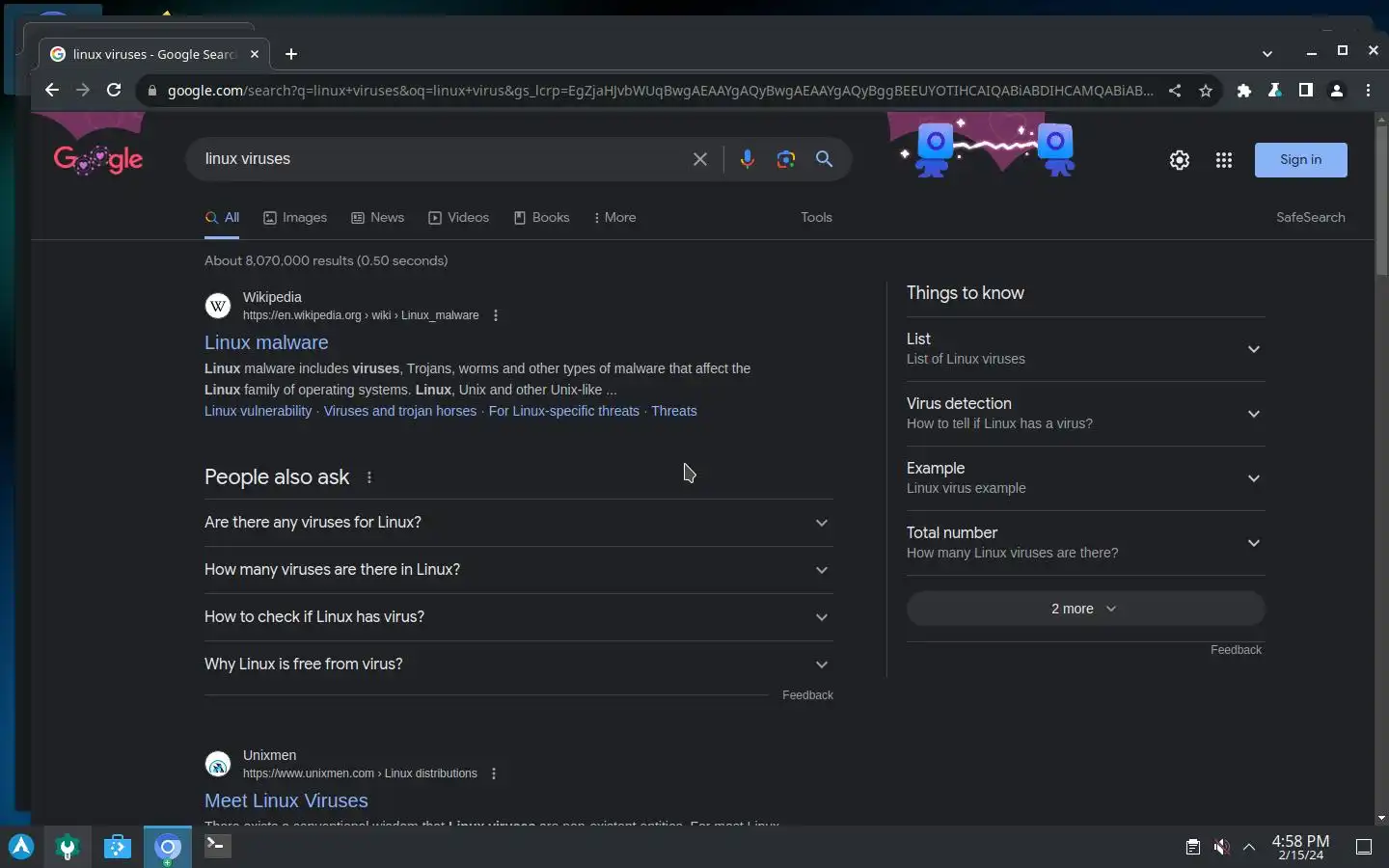Screen dimensions: 1389x868
Task: Show hidden system tray icons
Action: [1249, 847]
